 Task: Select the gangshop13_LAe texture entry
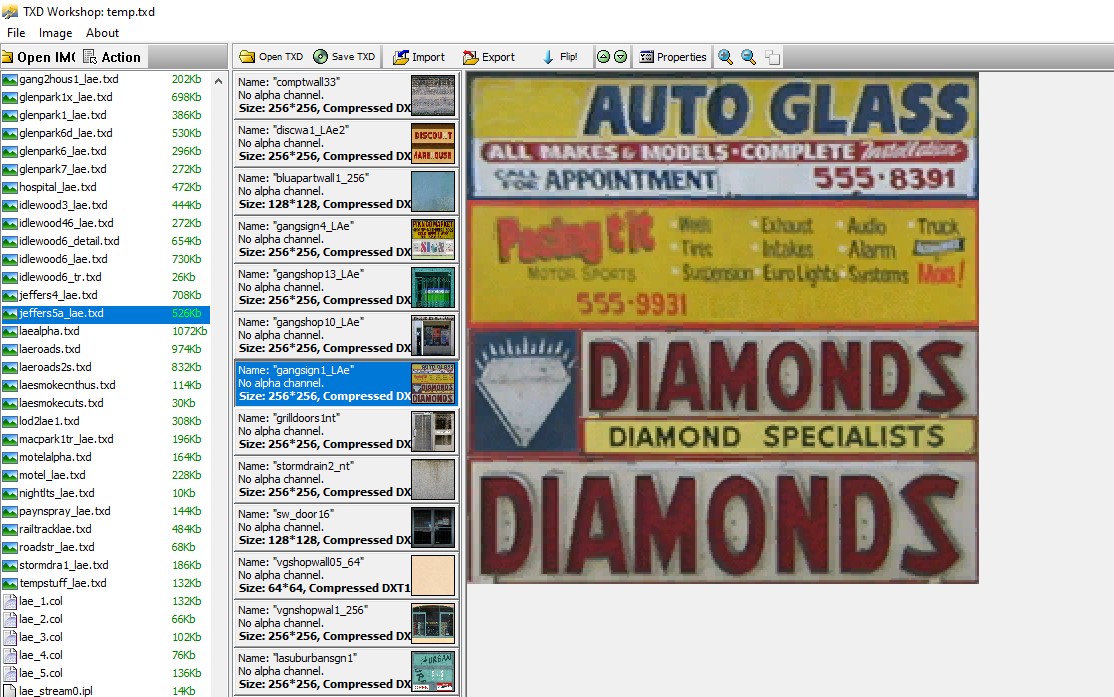346,287
